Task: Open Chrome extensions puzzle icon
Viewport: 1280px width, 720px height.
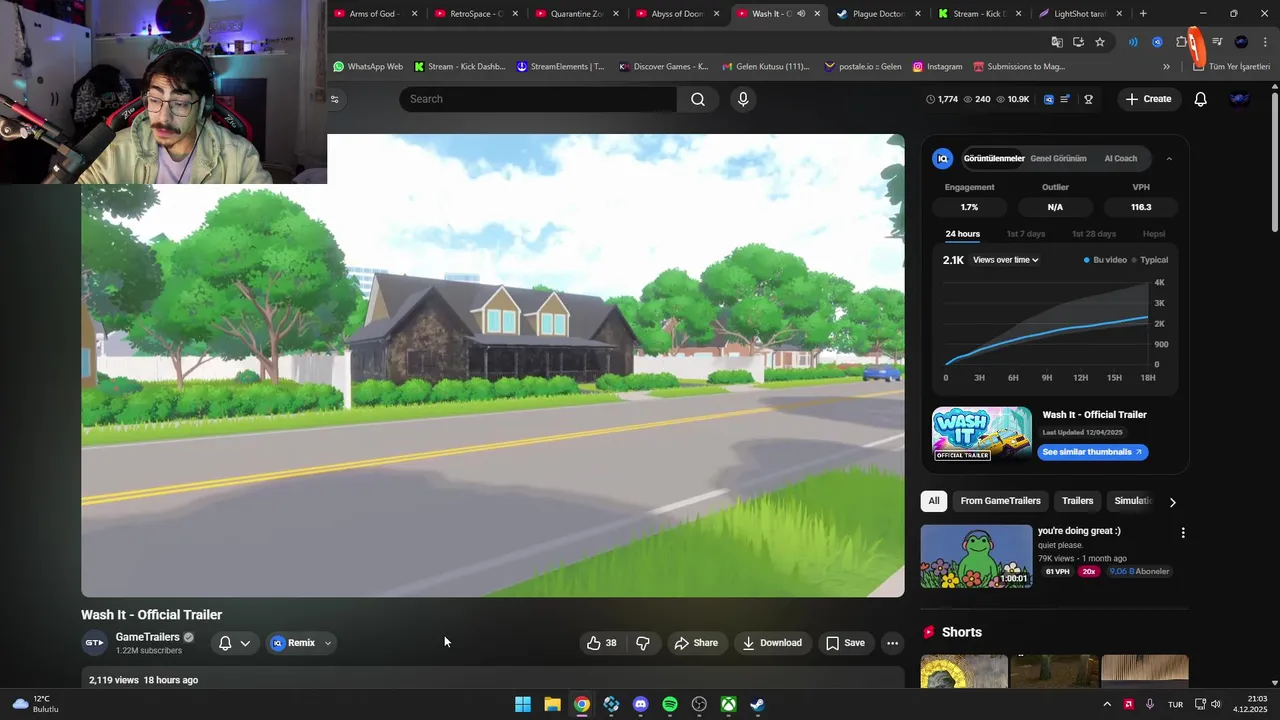Action: pos(1182,42)
